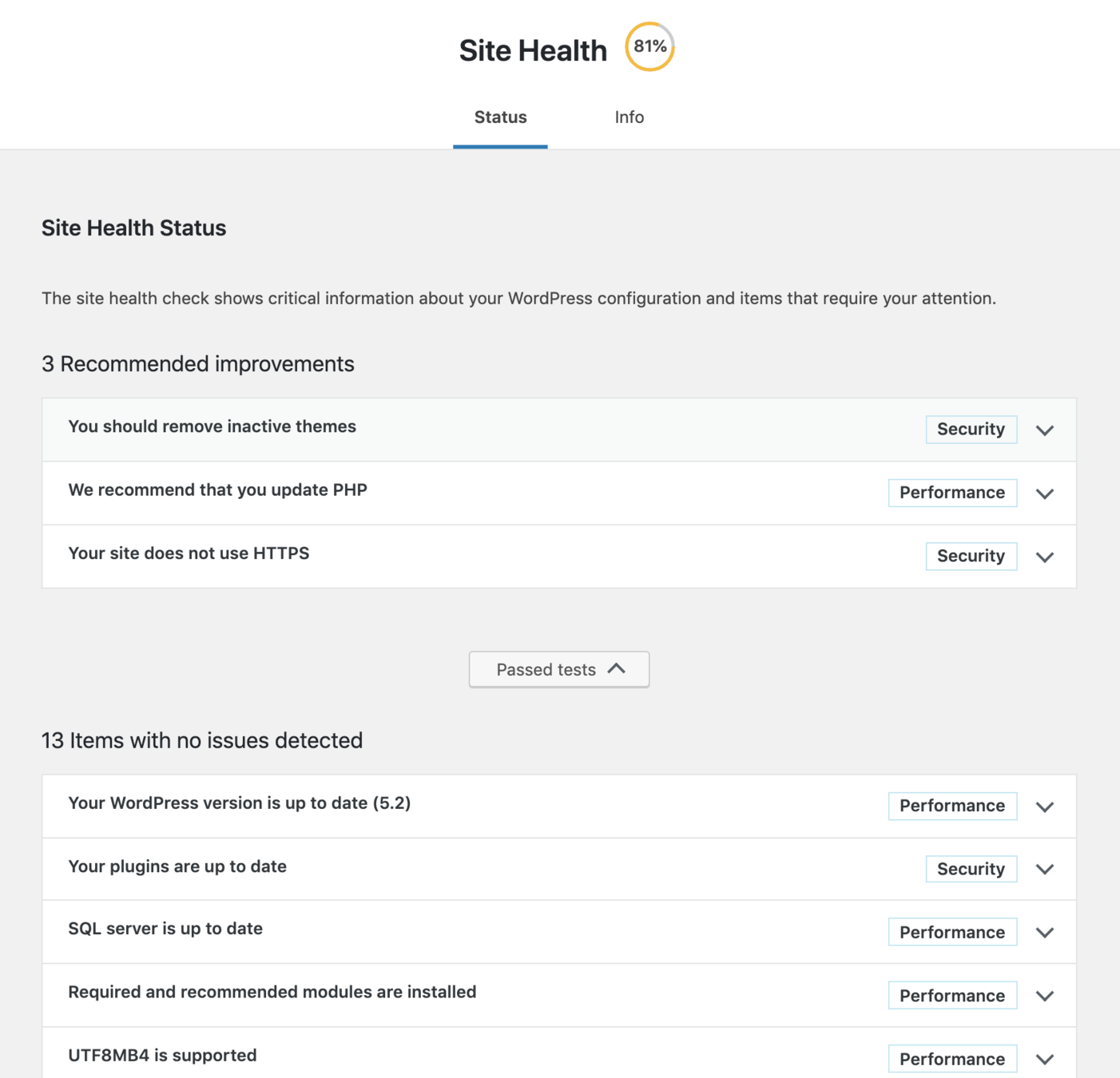The height and width of the screenshot is (1078, 1120).
Task: Expand the WordPress version up to date chevron
Action: (x=1045, y=807)
